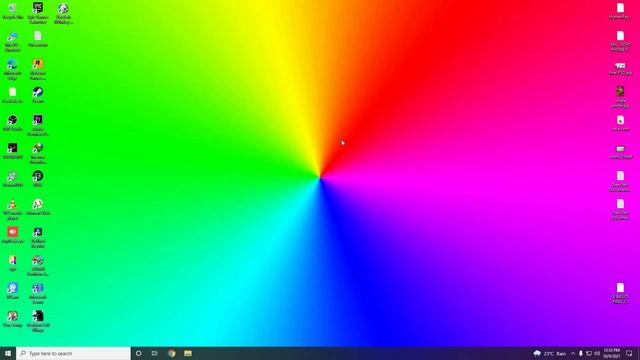The image size is (640, 360).
Task: Open the volume control tray icon
Action: [597, 353]
